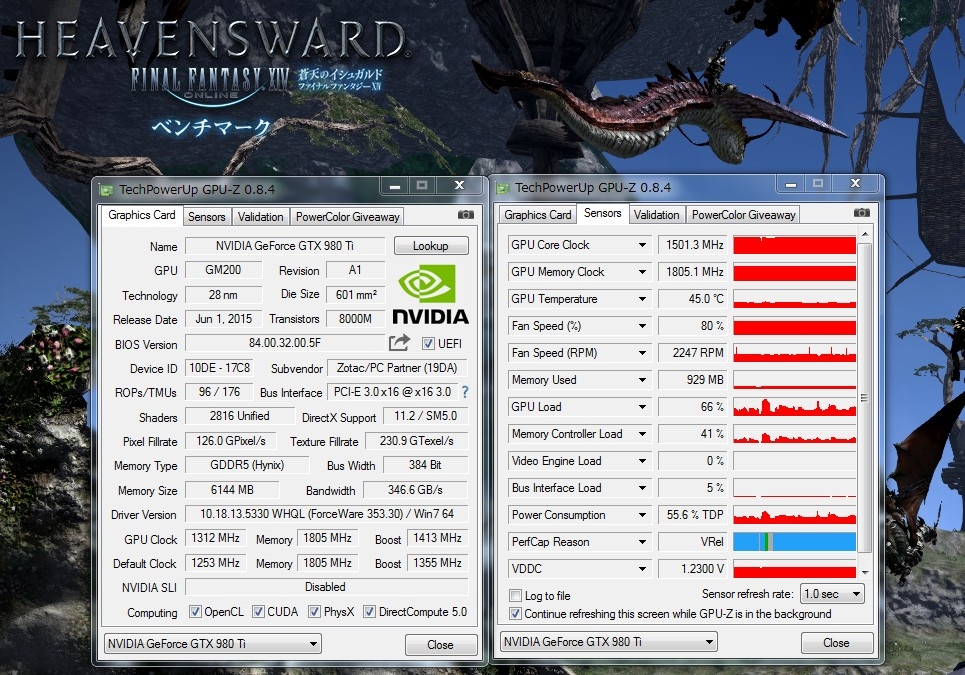This screenshot has height=675, width=965.
Task: Open the PerfCap Reason sensor dropdown
Action: tap(642, 542)
